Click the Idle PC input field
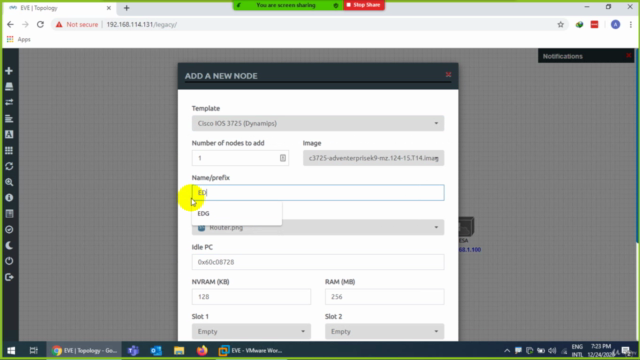This screenshot has height=360, width=640. (x=318, y=262)
